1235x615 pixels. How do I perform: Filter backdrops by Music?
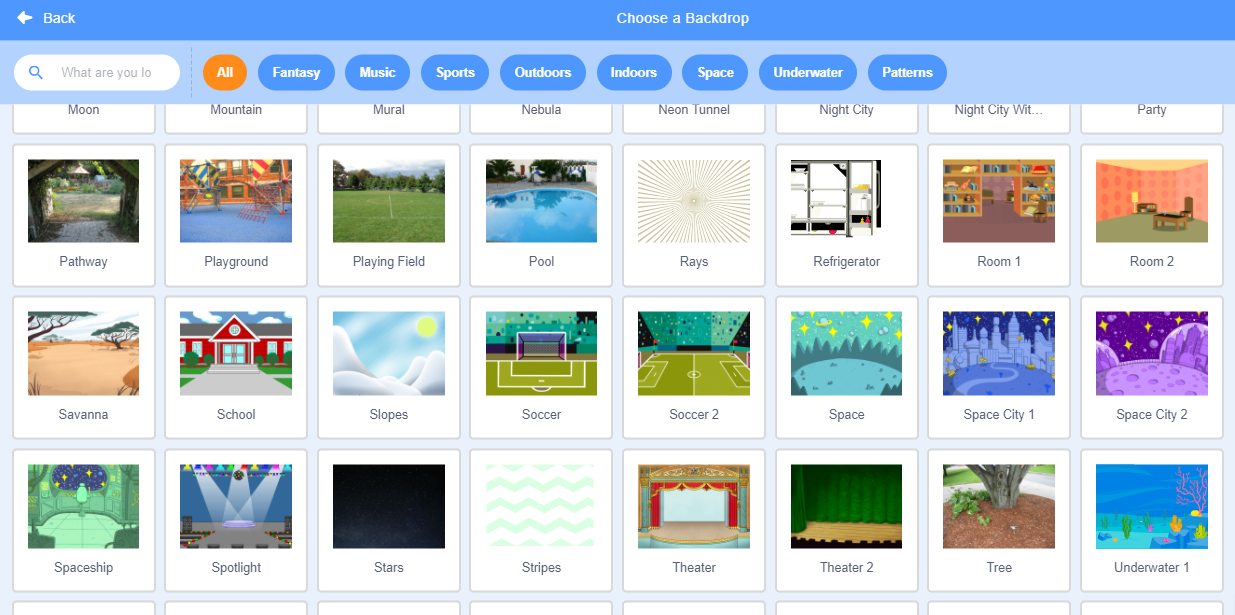378,72
